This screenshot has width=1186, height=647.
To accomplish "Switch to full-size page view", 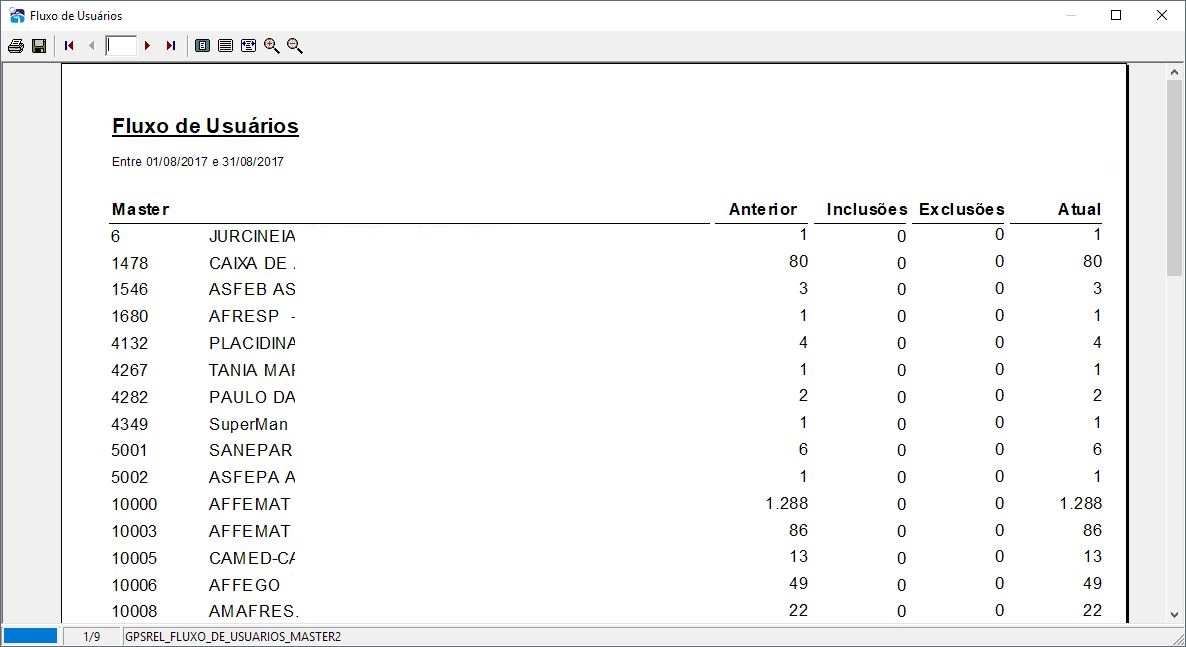I will click(225, 46).
